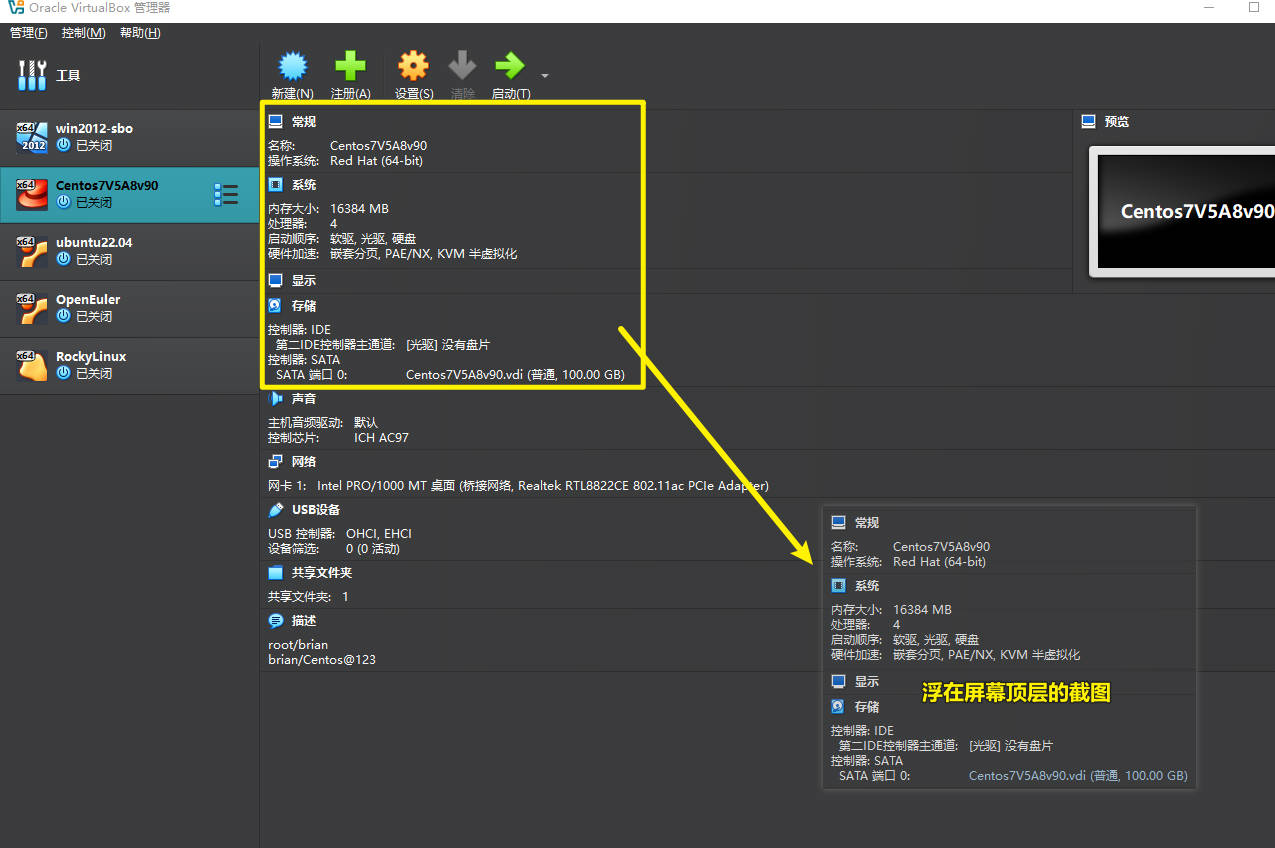Screen dimensions: 1275x848
Task: Click the 声音 speaker icon
Action: point(276,398)
